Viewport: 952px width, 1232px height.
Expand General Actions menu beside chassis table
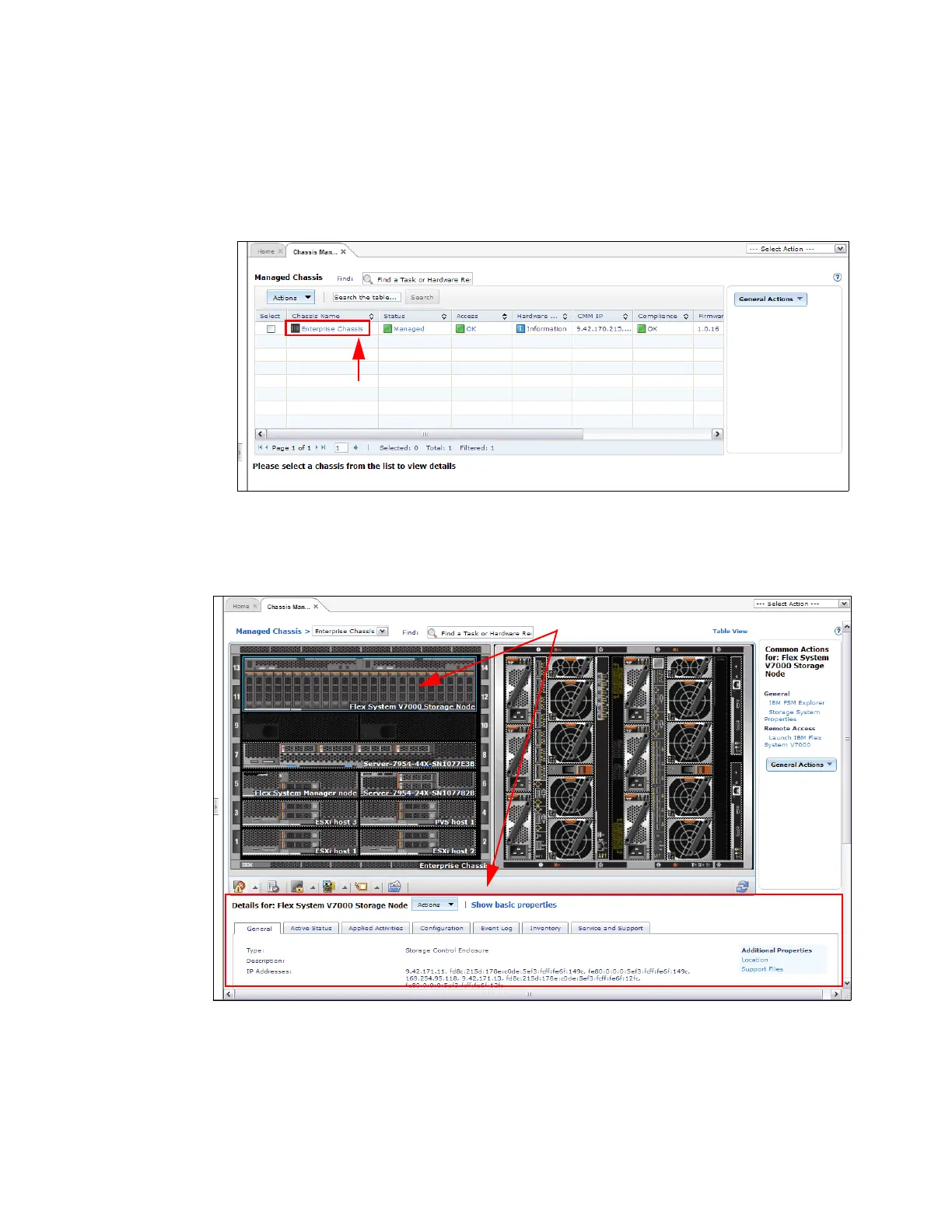771,299
